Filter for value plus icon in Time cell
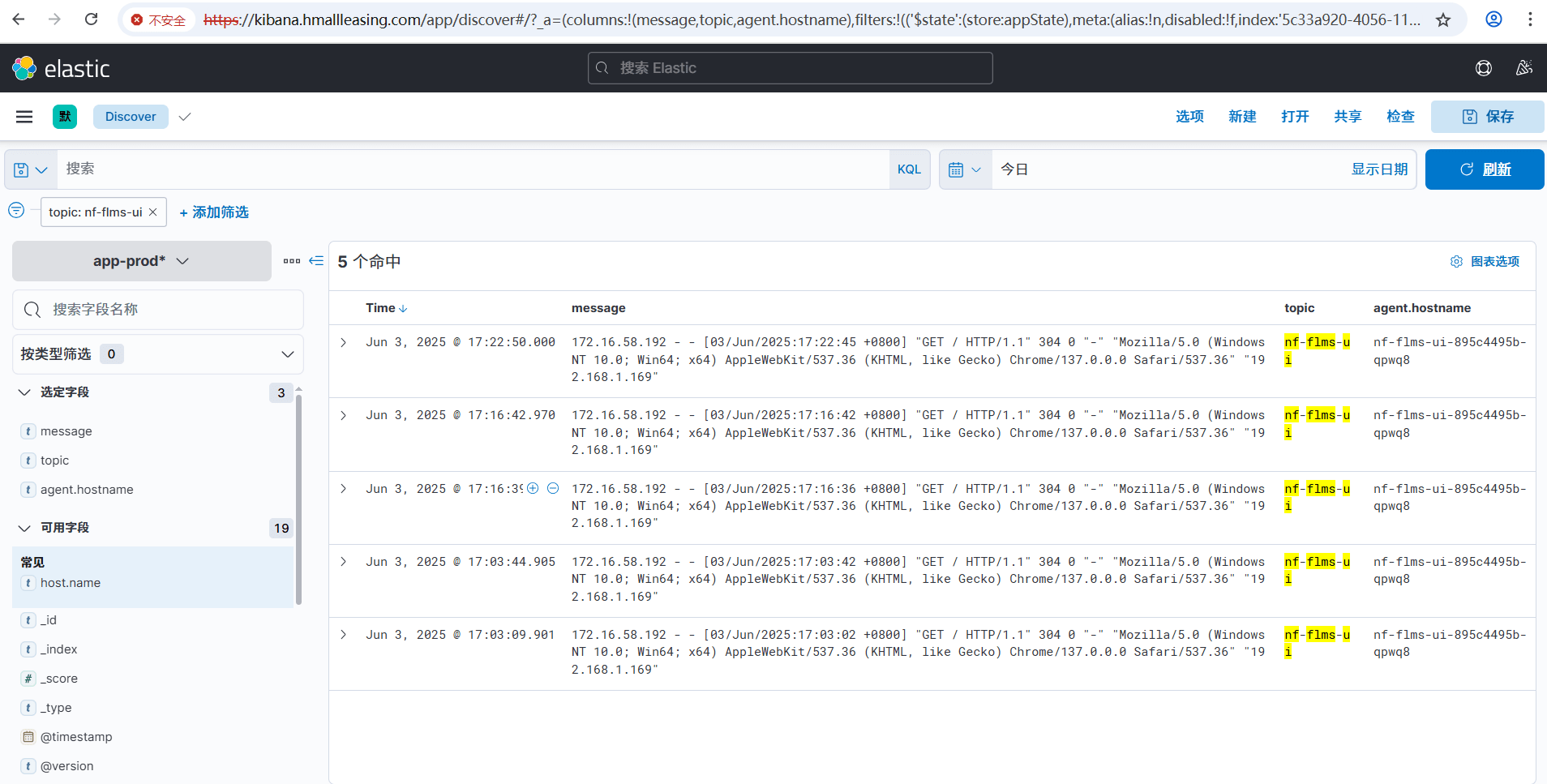Screen dimensions: 1547x784 coord(533,488)
